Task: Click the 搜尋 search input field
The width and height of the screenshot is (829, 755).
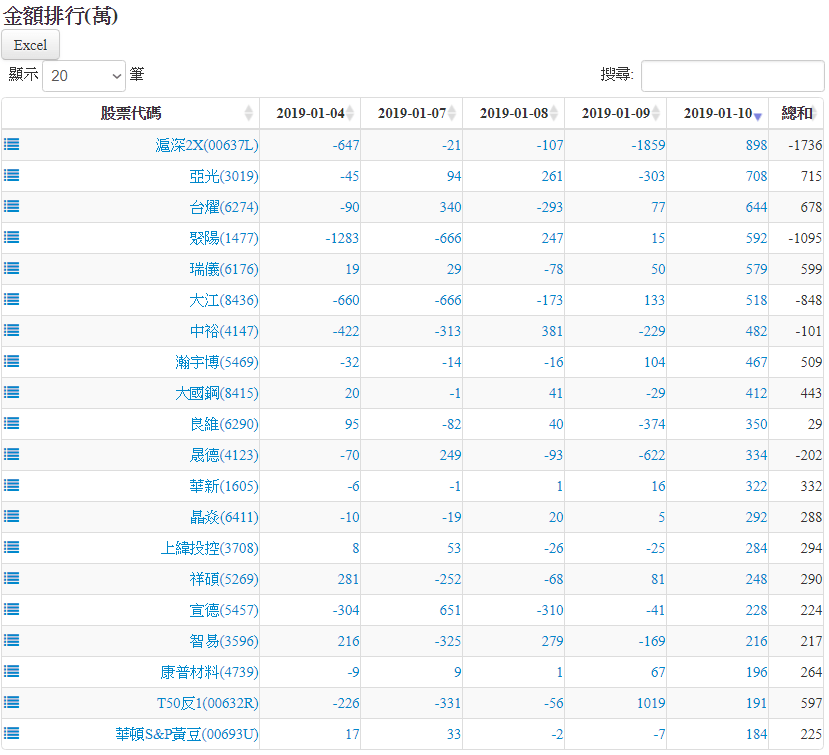Action: (732, 75)
